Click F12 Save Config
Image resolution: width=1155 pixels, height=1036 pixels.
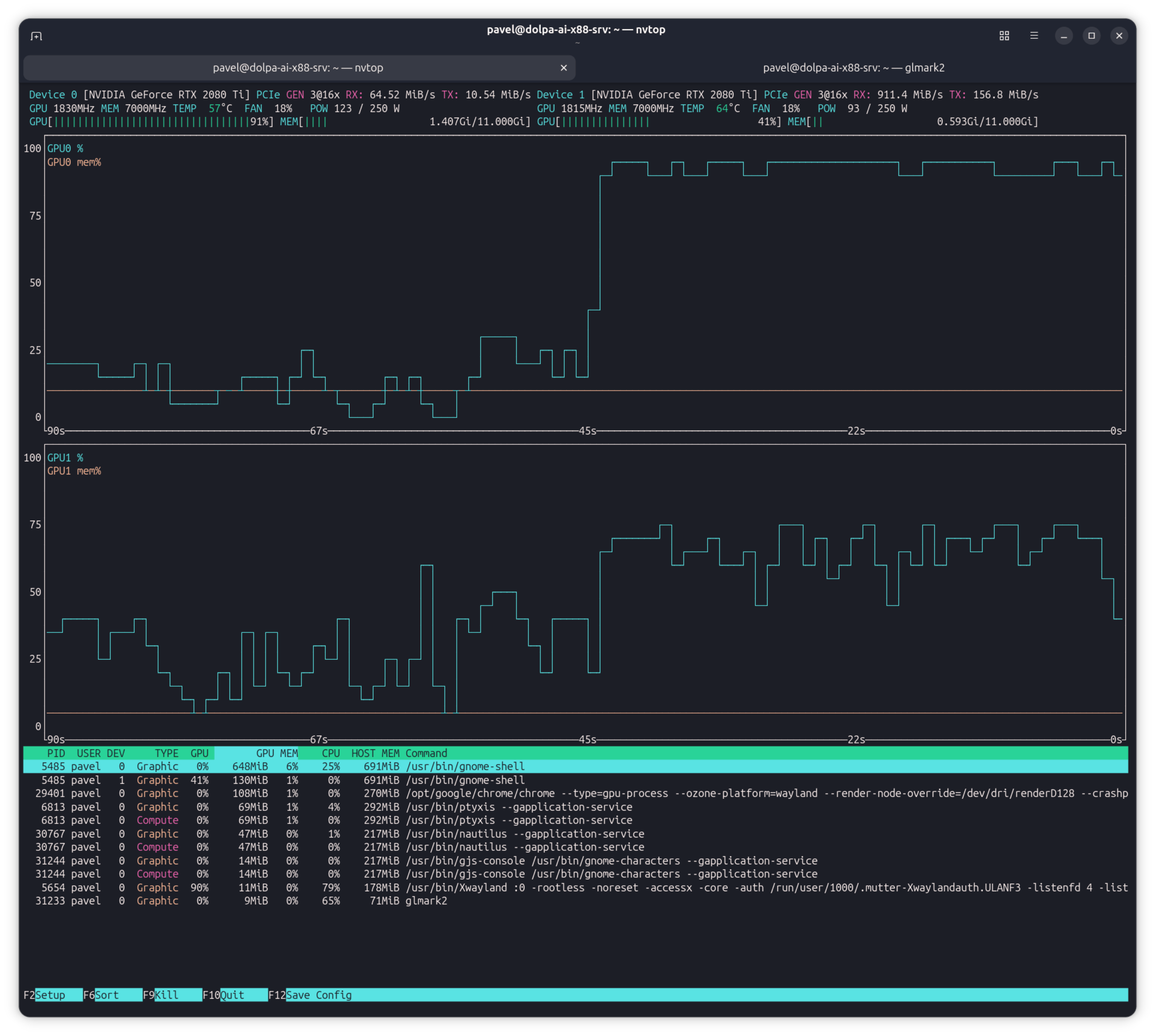[x=318, y=995]
